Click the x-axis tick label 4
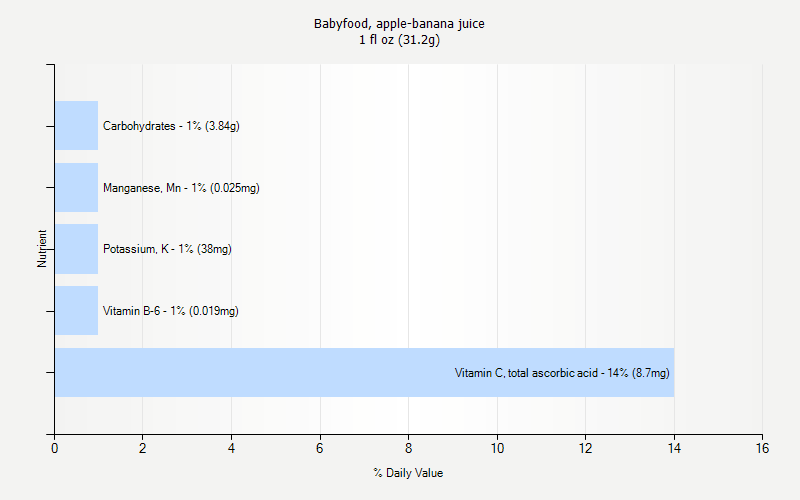This screenshot has width=800, height=500. [231, 449]
